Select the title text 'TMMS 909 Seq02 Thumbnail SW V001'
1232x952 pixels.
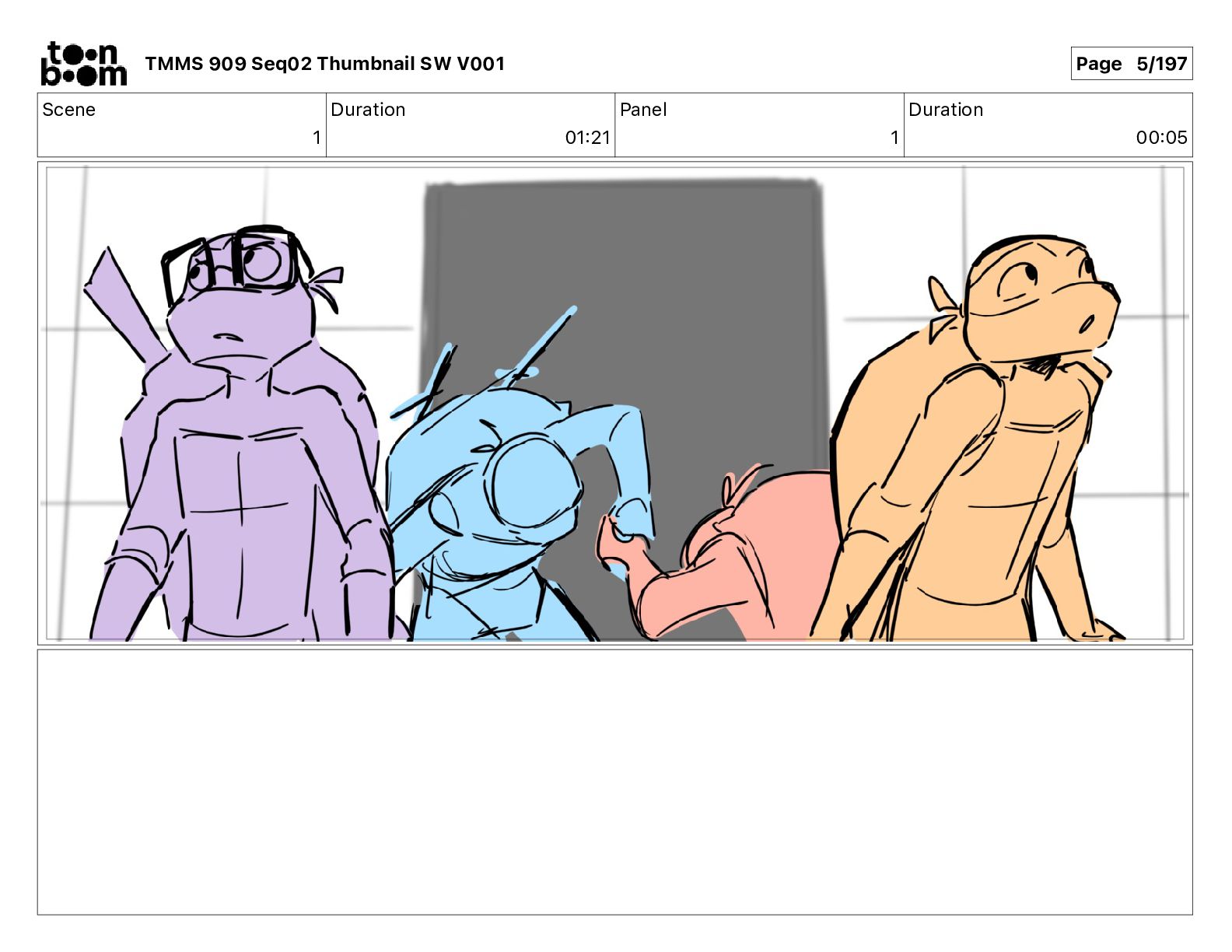(x=324, y=64)
